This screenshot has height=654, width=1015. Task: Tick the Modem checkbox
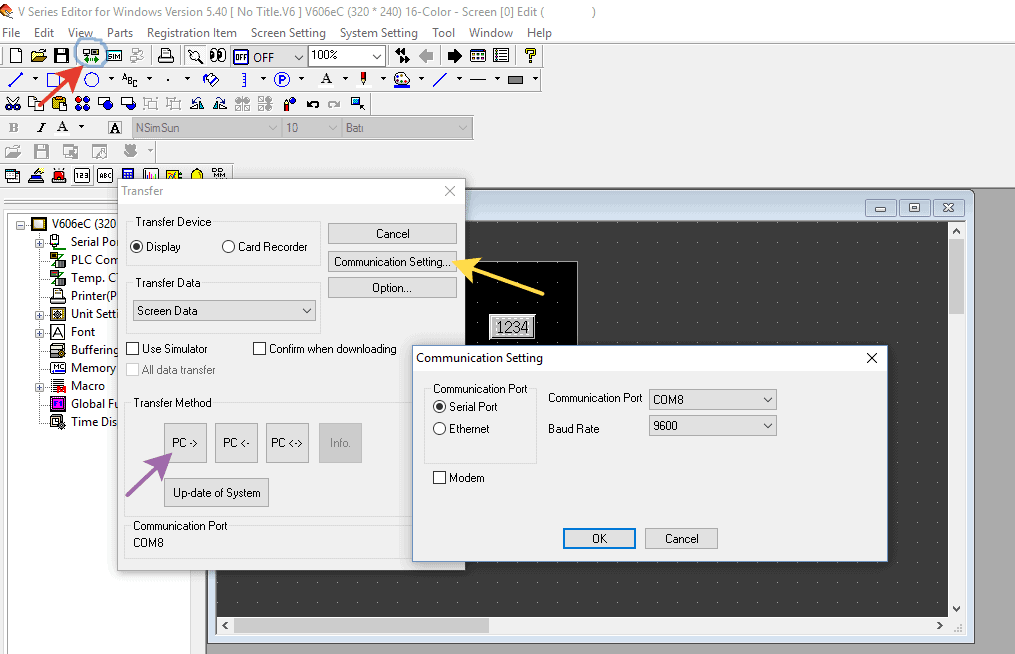pyautogui.click(x=439, y=478)
